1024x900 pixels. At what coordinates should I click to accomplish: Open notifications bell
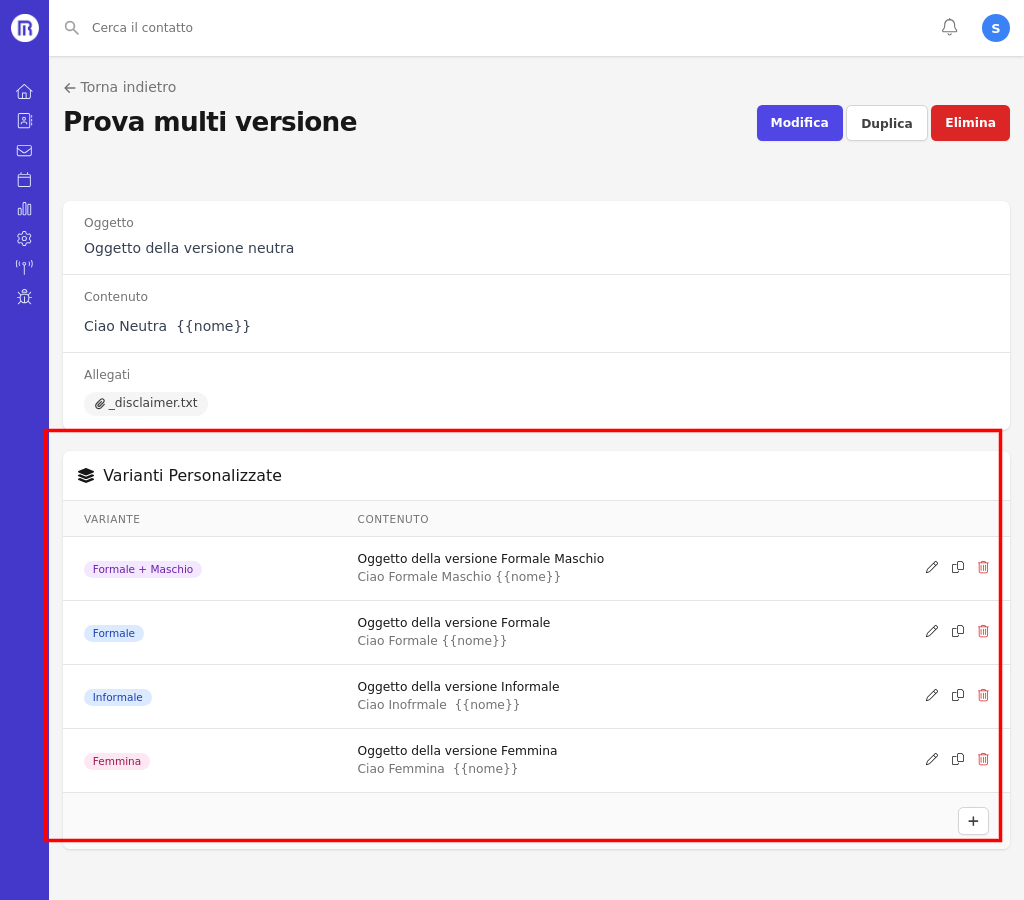950,27
